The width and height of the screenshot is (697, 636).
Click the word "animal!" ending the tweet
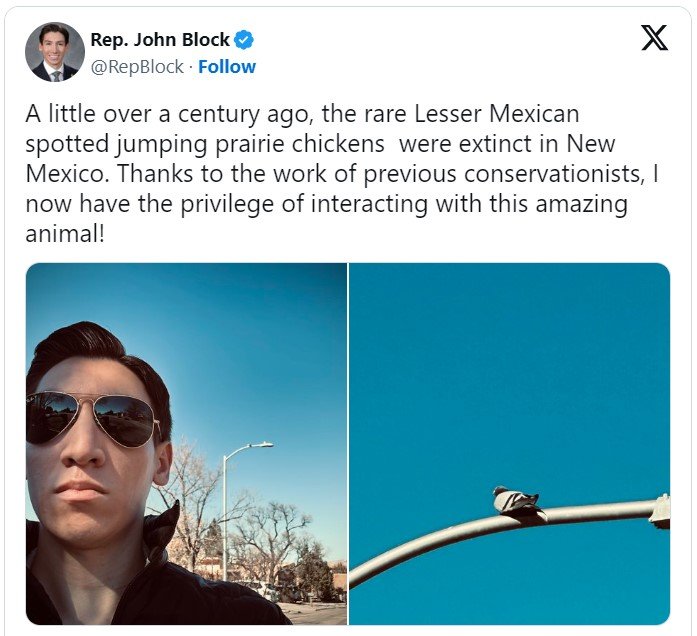coord(65,233)
